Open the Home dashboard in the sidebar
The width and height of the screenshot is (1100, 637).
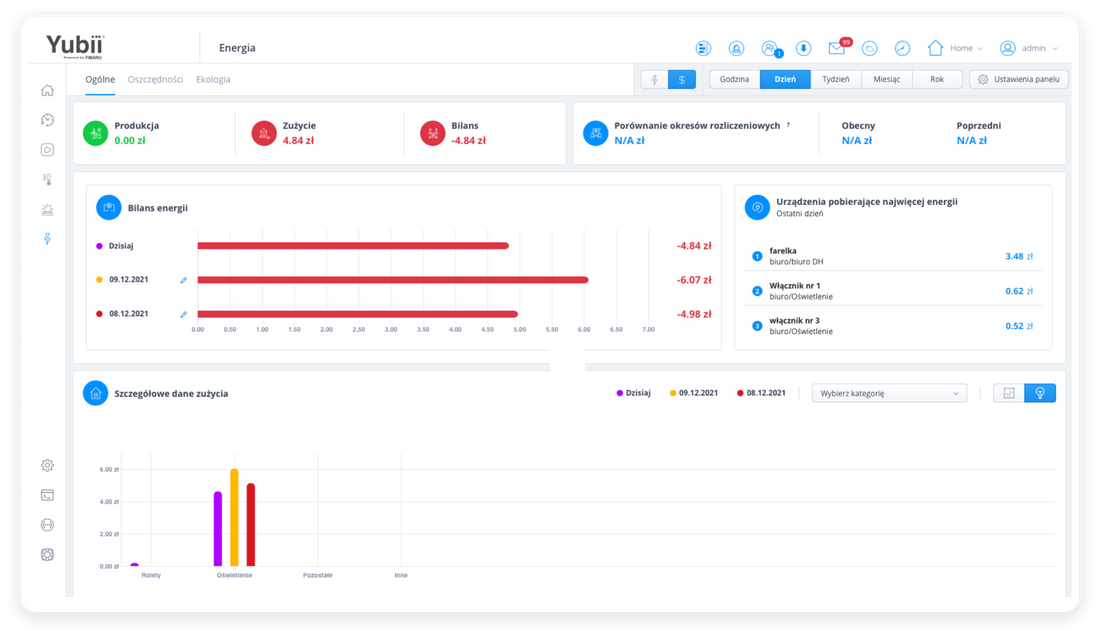tap(47, 90)
